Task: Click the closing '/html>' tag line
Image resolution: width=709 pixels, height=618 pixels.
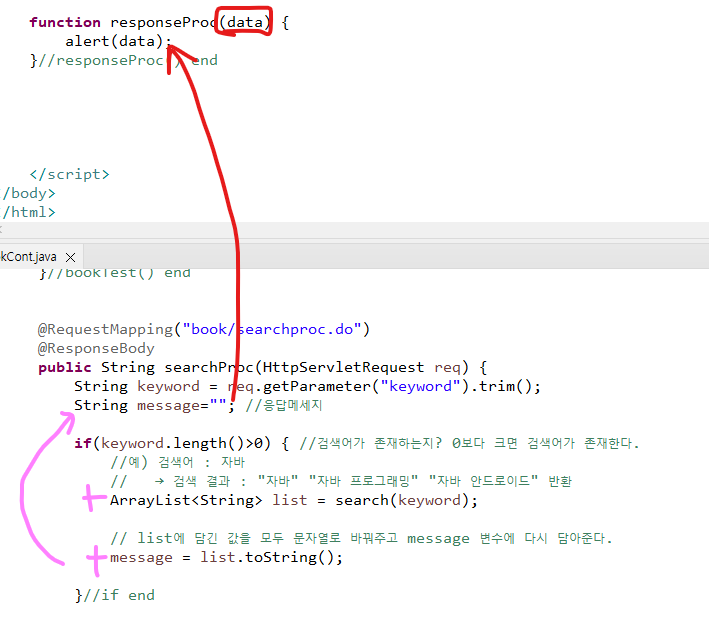Action: tap(28, 212)
